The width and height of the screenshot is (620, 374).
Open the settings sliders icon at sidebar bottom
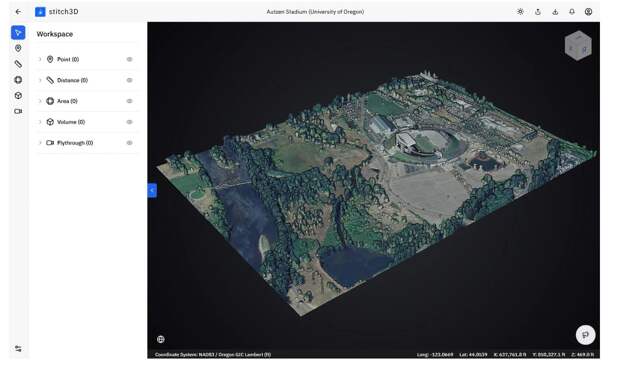coord(18,349)
